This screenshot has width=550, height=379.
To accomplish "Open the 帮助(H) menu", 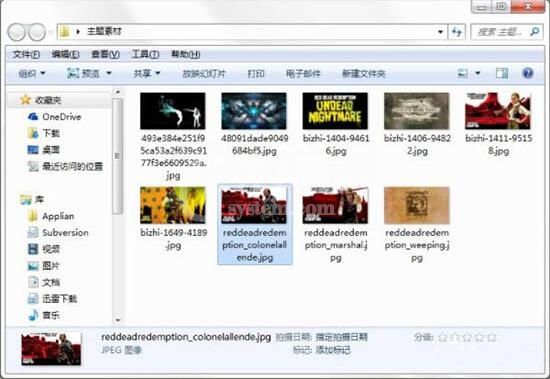I will [186, 54].
